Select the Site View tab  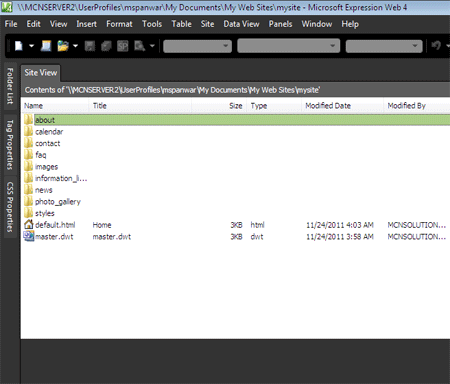pos(41,73)
